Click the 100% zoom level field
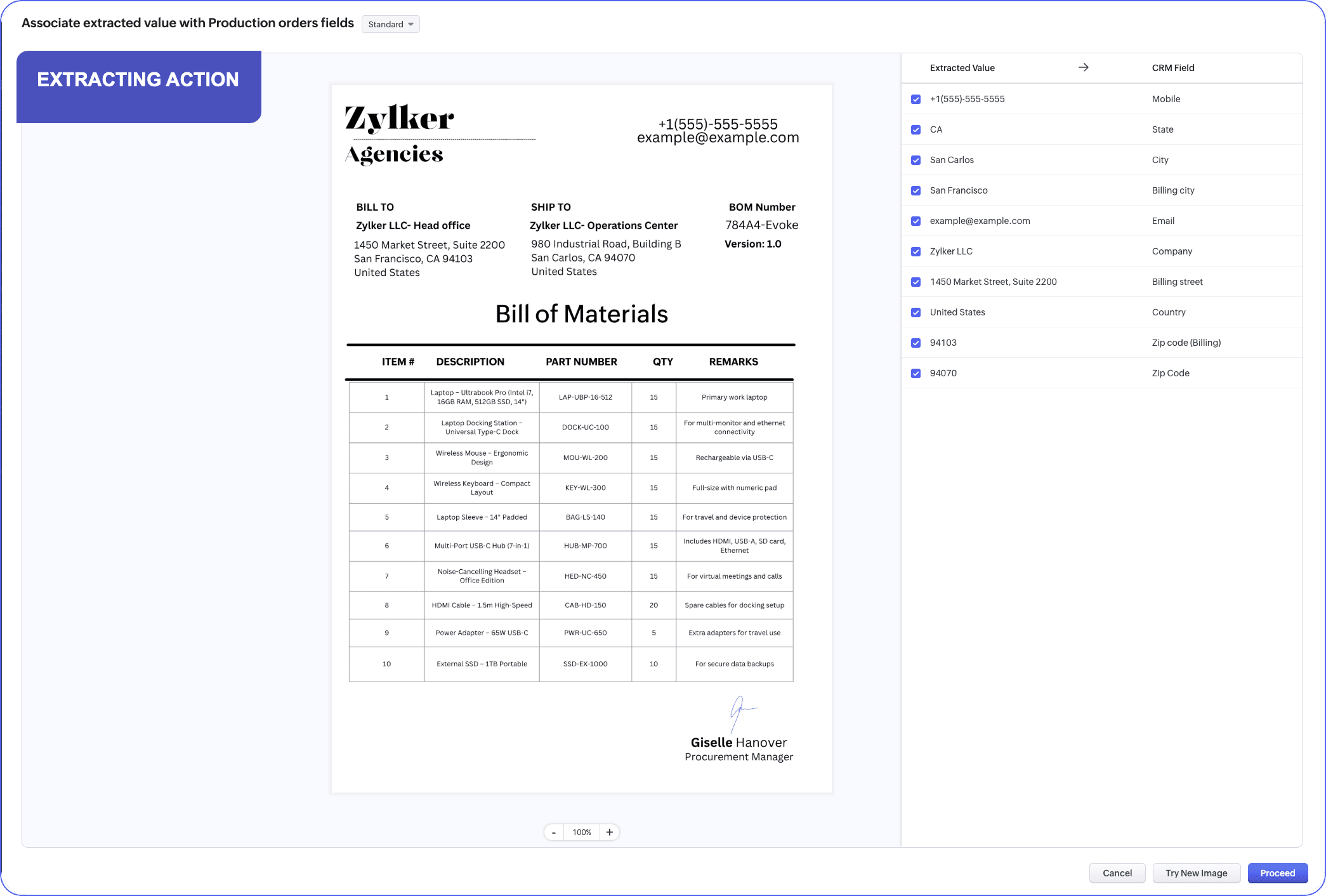The image size is (1326, 896). [x=581, y=832]
